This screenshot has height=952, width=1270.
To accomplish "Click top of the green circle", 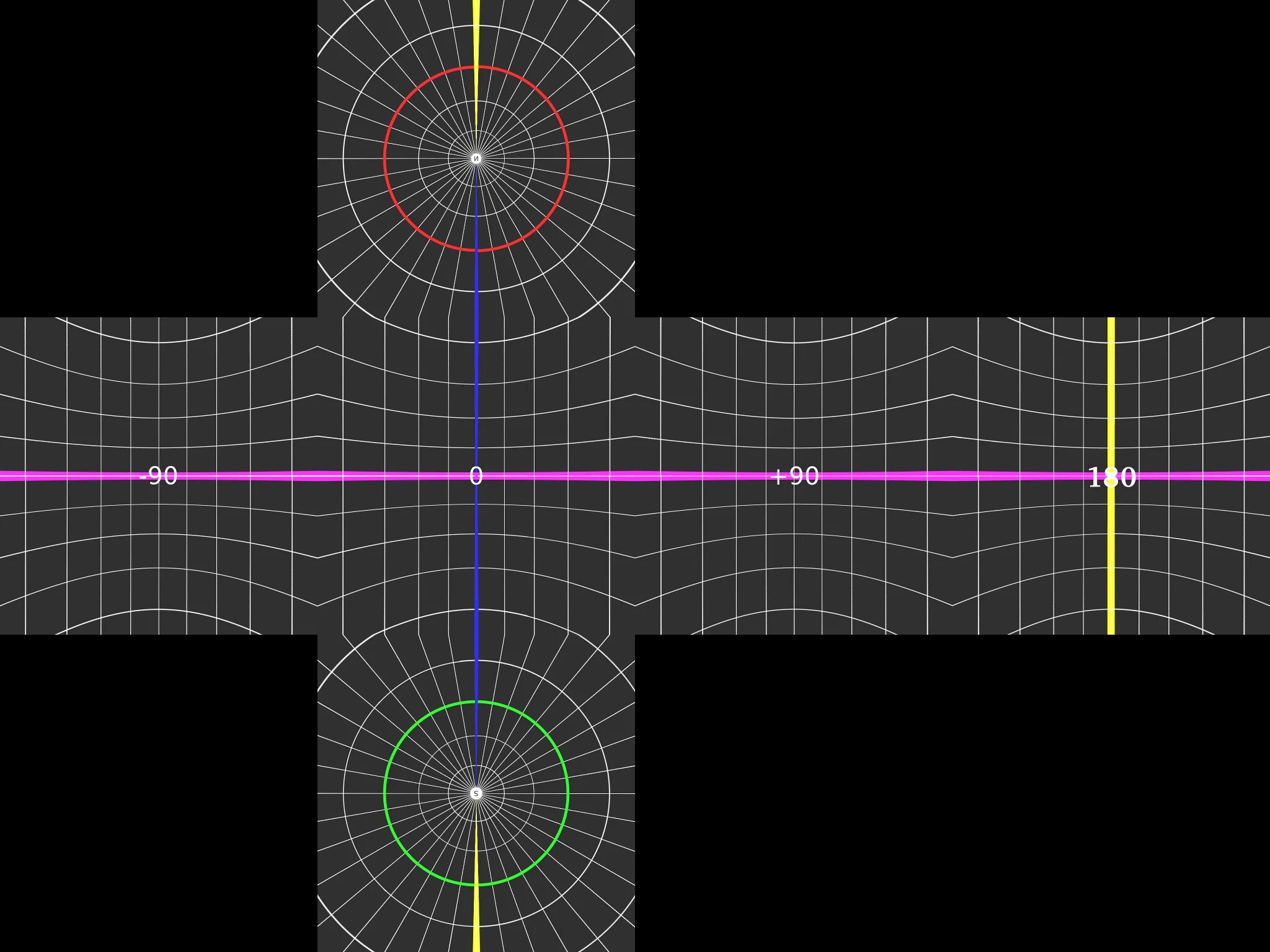I will (x=476, y=702).
